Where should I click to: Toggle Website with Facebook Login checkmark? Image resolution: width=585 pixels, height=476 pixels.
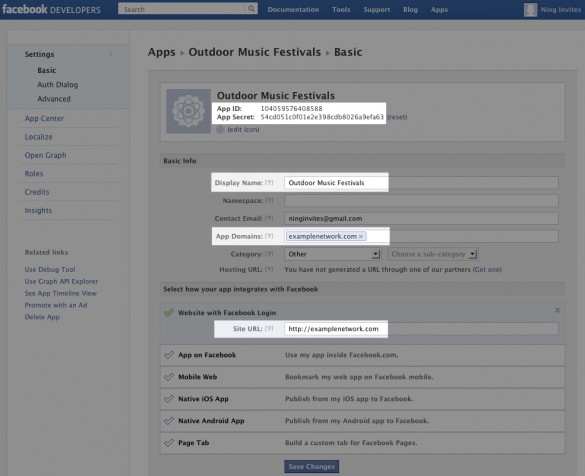[x=169, y=313]
